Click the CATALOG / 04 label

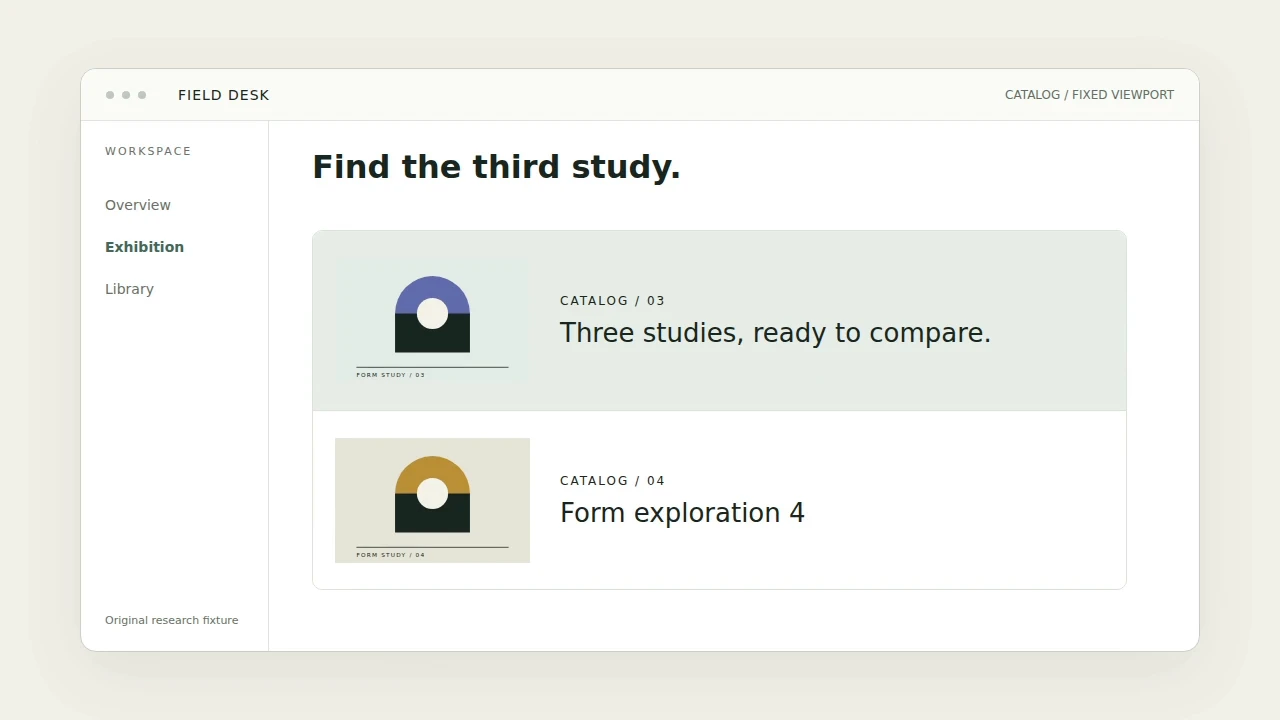tap(612, 481)
